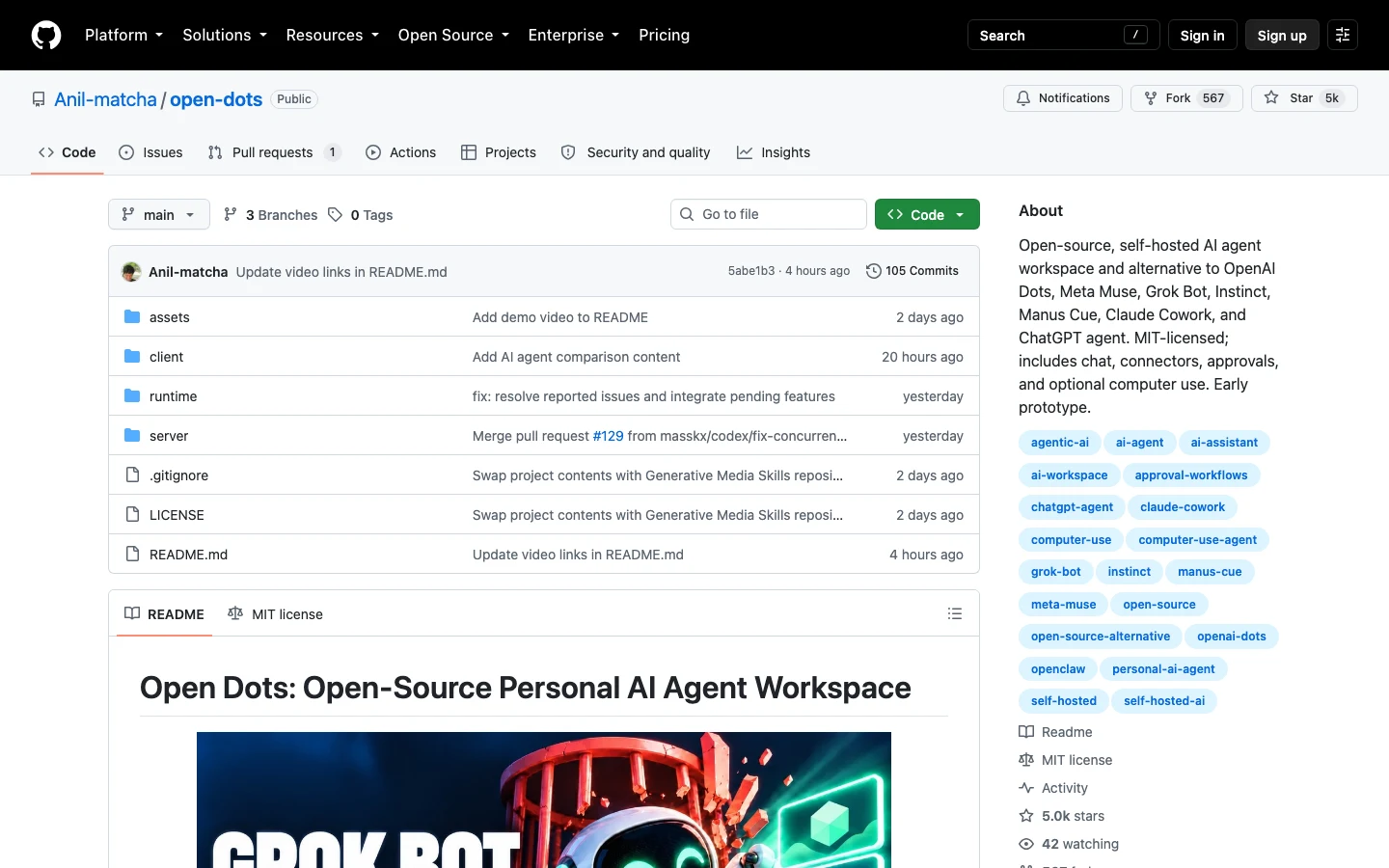Switch to the Issues tab
Viewport: 1389px width, 868px height.
pyautogui.click(x=150, y=152)
